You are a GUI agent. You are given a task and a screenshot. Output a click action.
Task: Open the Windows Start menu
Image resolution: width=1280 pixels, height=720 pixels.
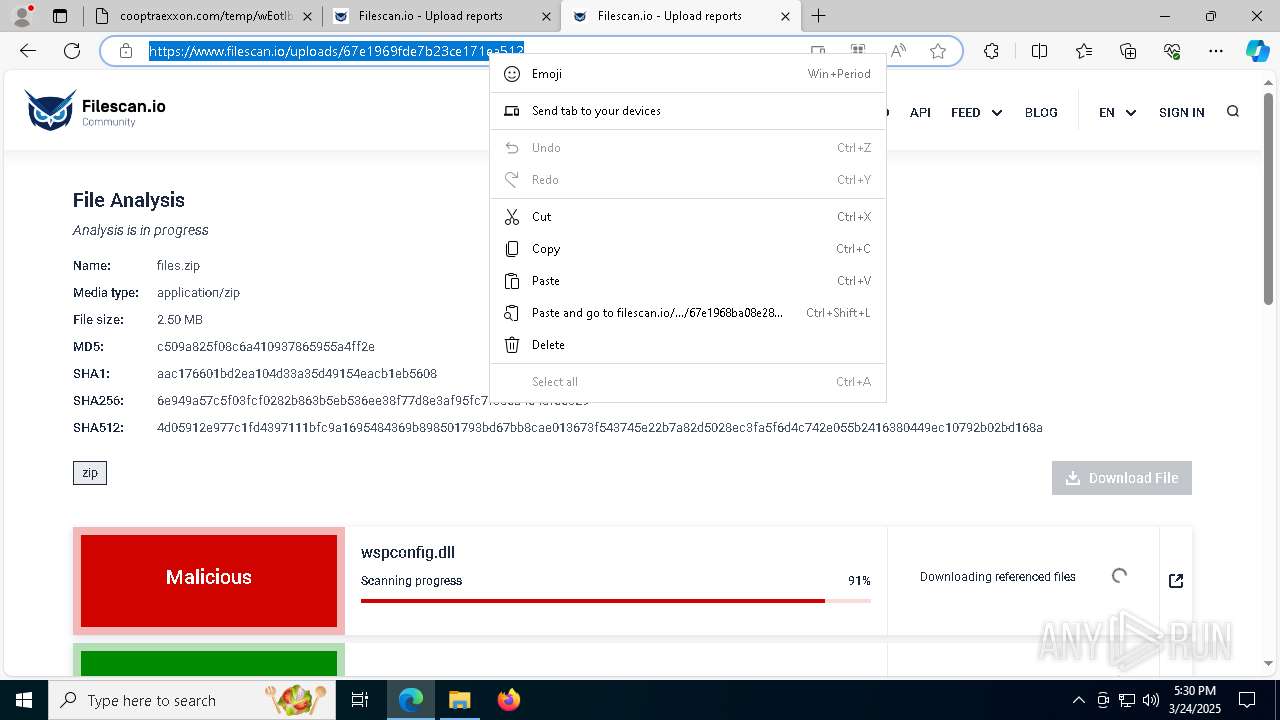point(23,700)
